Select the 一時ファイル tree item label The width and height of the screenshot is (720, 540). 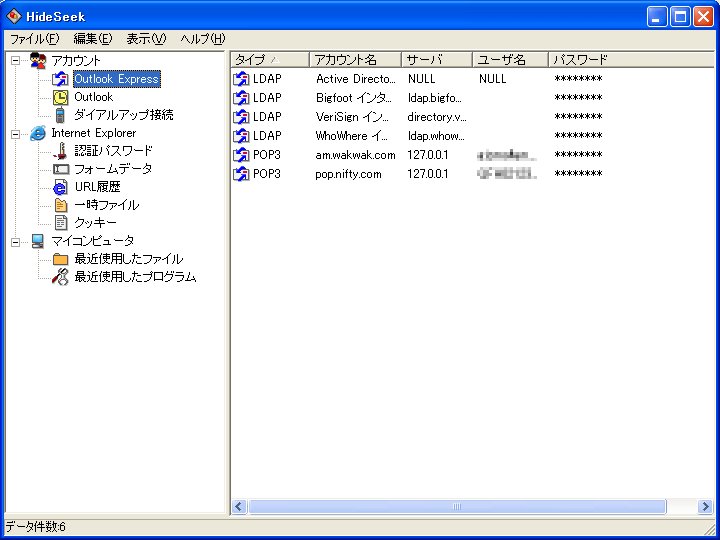tap(107, 205)
